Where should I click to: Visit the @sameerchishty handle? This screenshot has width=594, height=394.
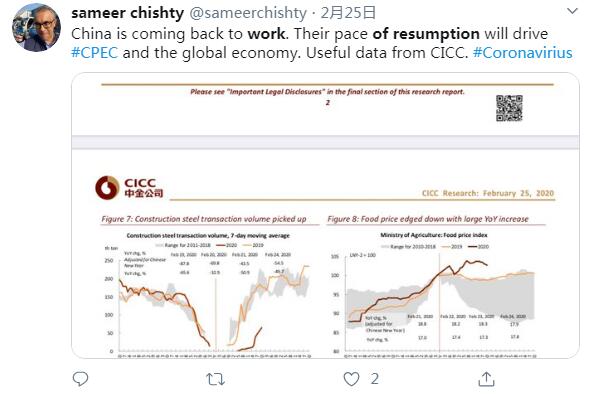tap(248, 13)
